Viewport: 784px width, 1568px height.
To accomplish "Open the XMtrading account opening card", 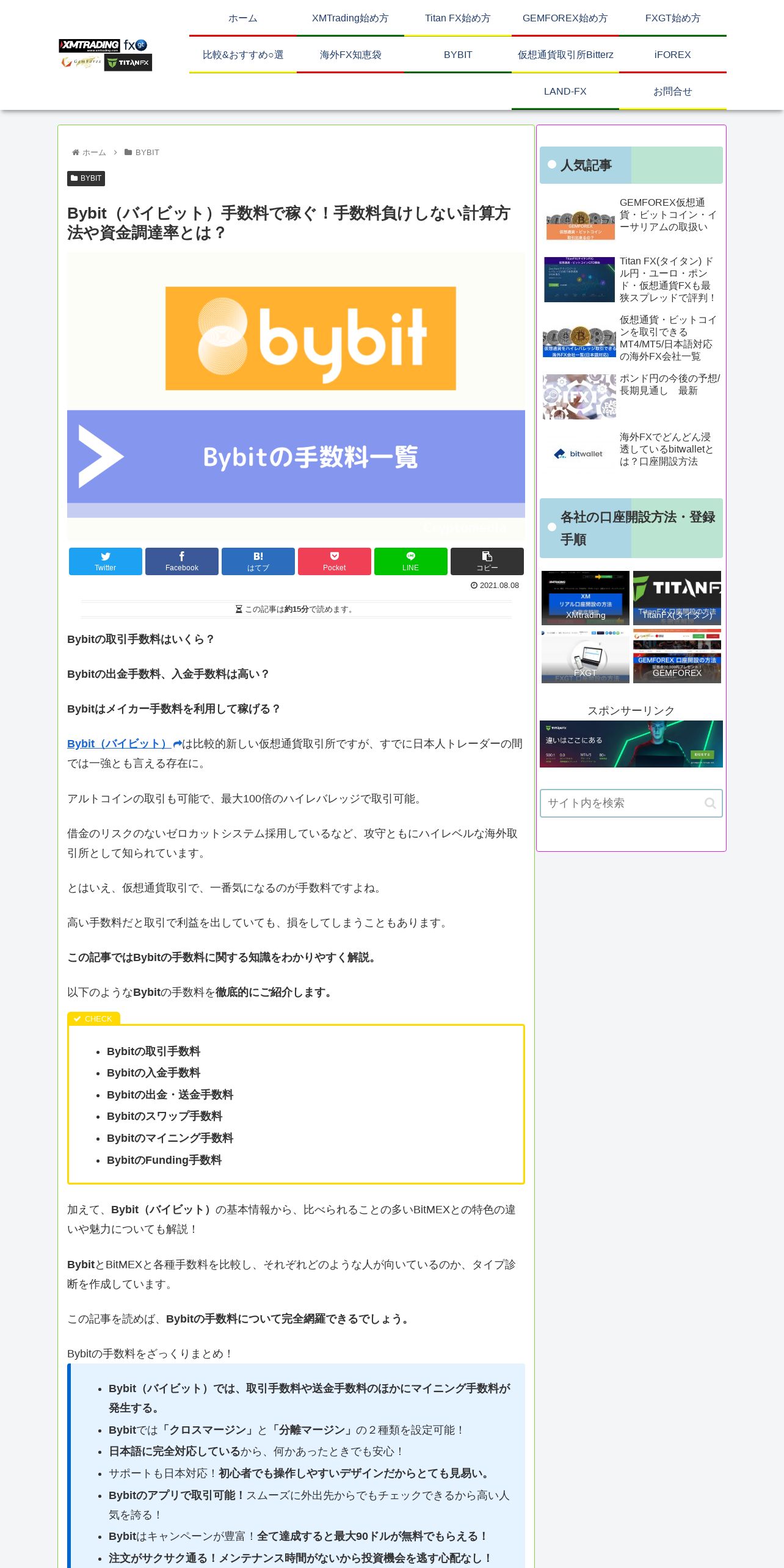I will click(586, 598).
